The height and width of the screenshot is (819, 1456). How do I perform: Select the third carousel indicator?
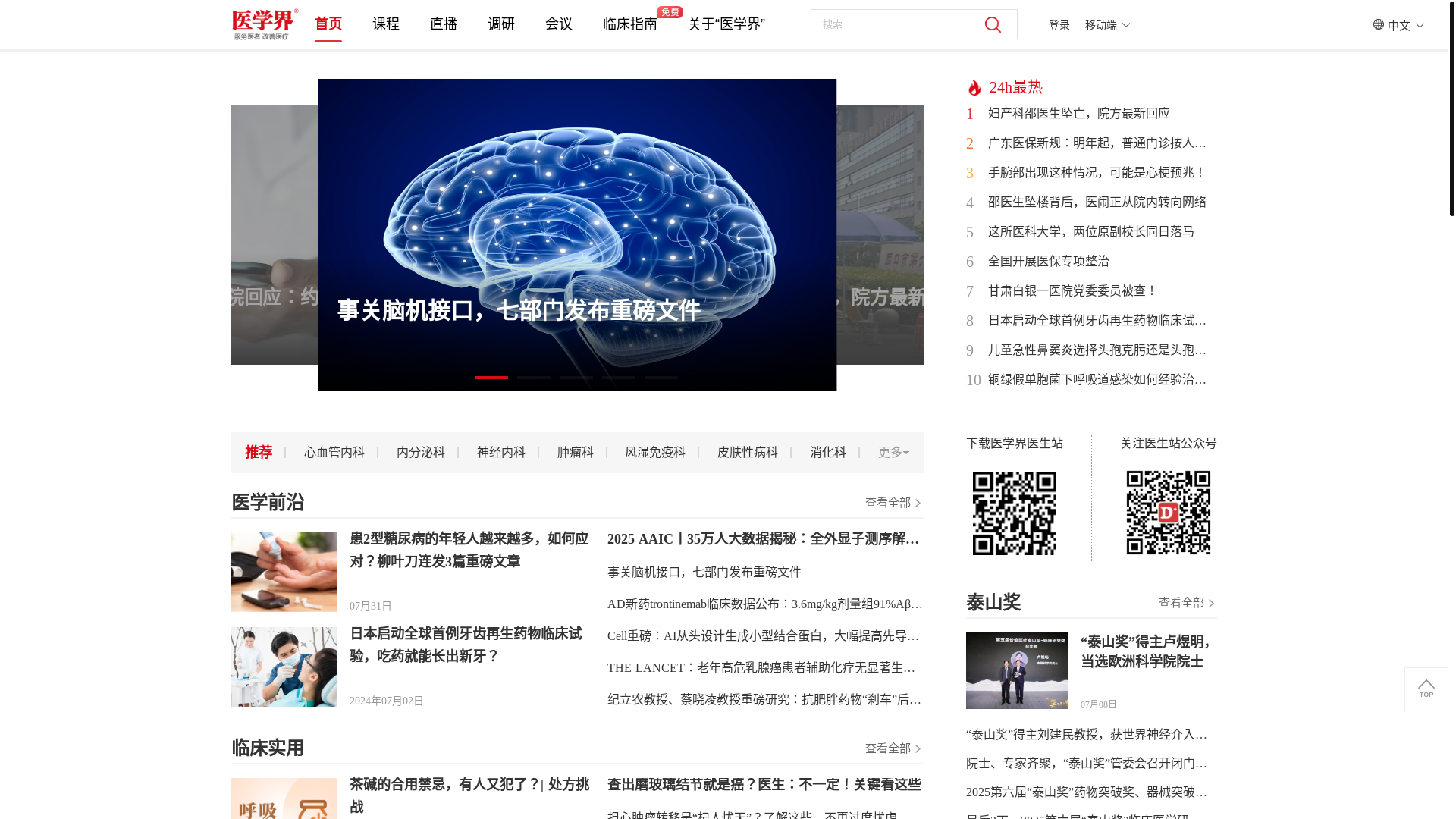pos(576,378)
